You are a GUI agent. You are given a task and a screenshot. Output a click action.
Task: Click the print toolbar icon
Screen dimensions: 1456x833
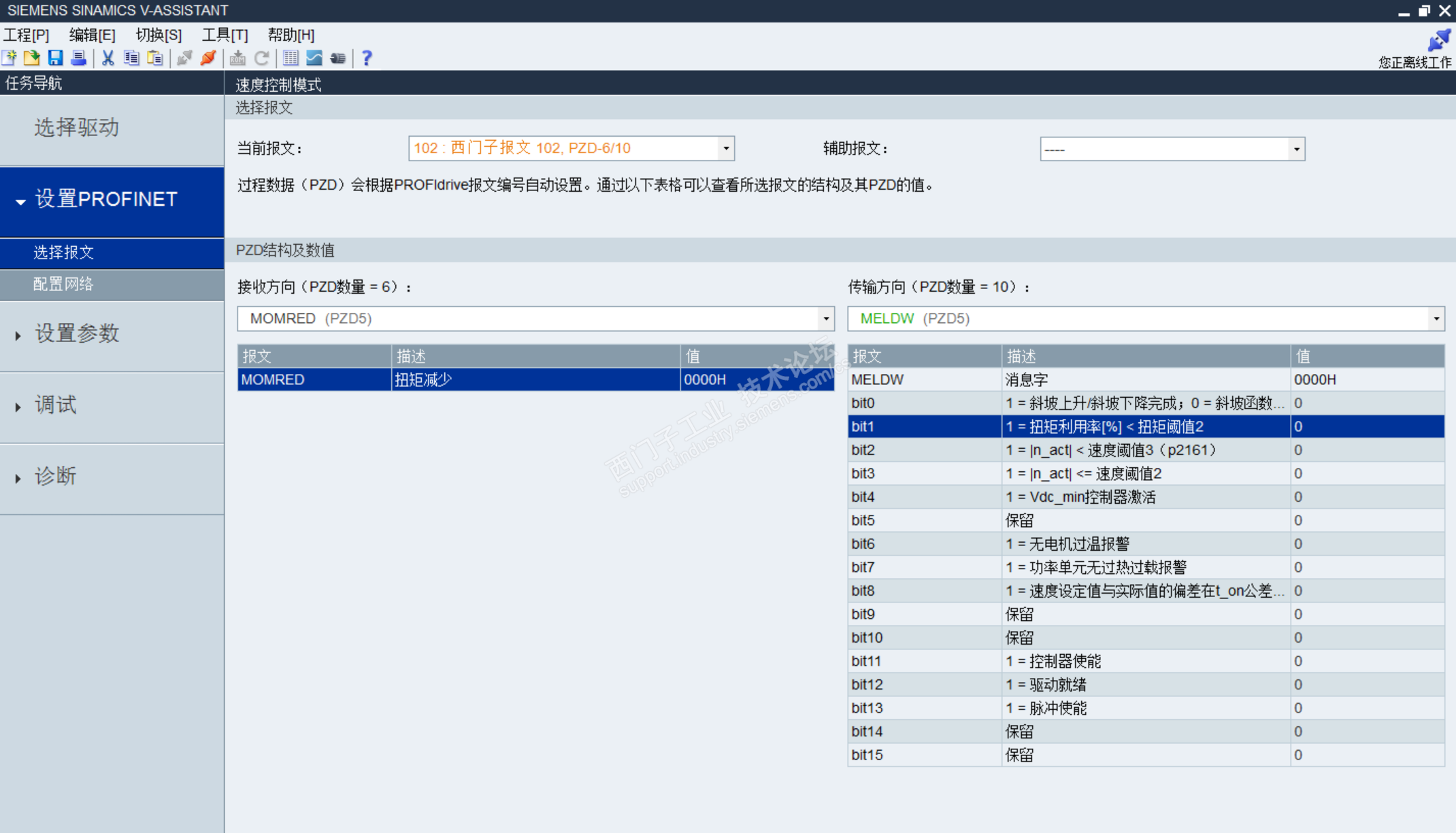click(x=78, y=58)
